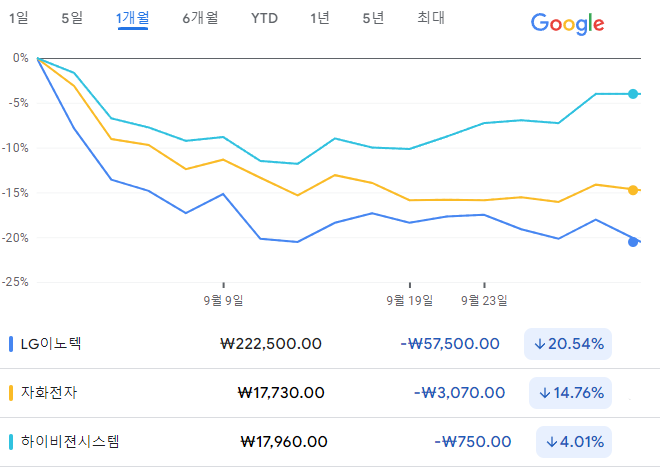
Task: Click the 4.01% decrease badge
Action: (x=574, y=442)
